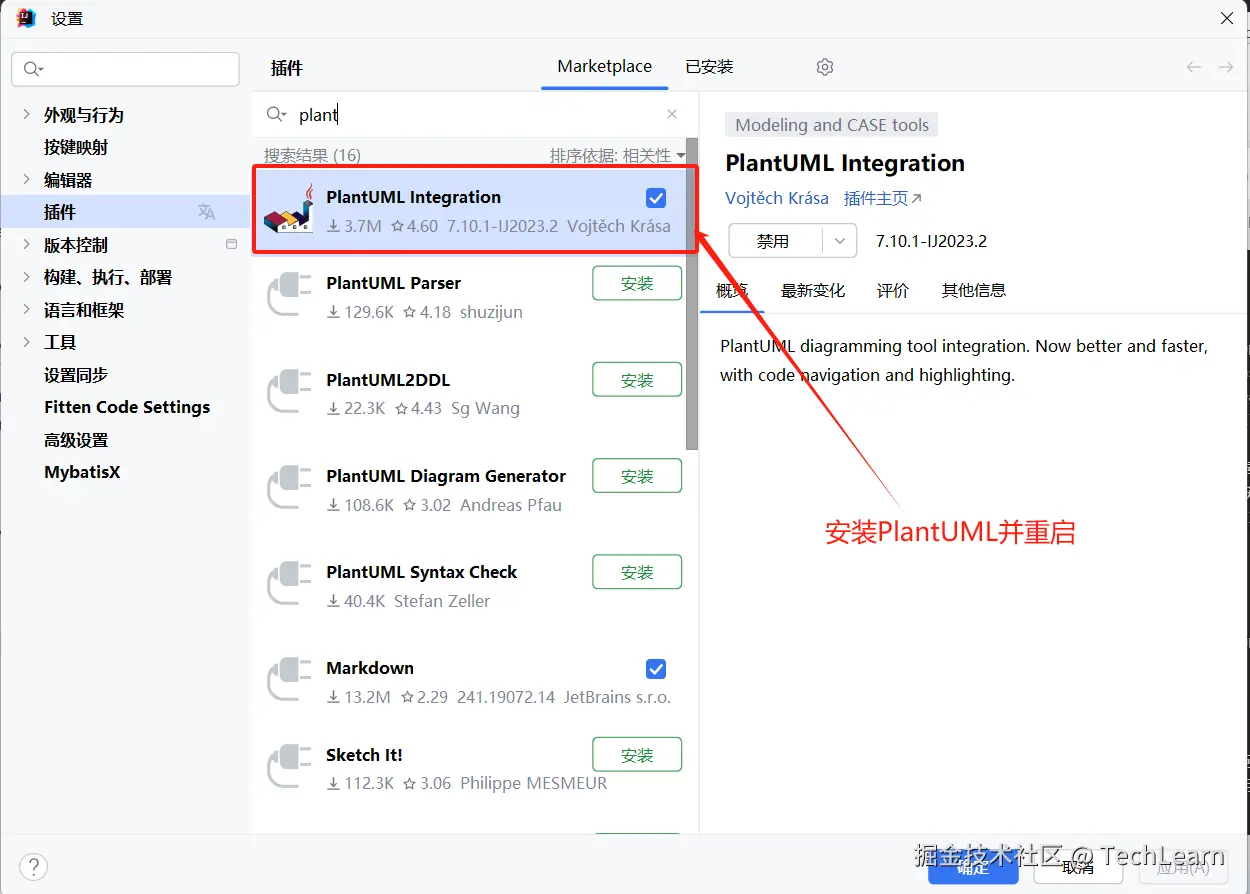Click the PlantUML Integration plugin logo
1250x894 pixels.
click(289, 209)
